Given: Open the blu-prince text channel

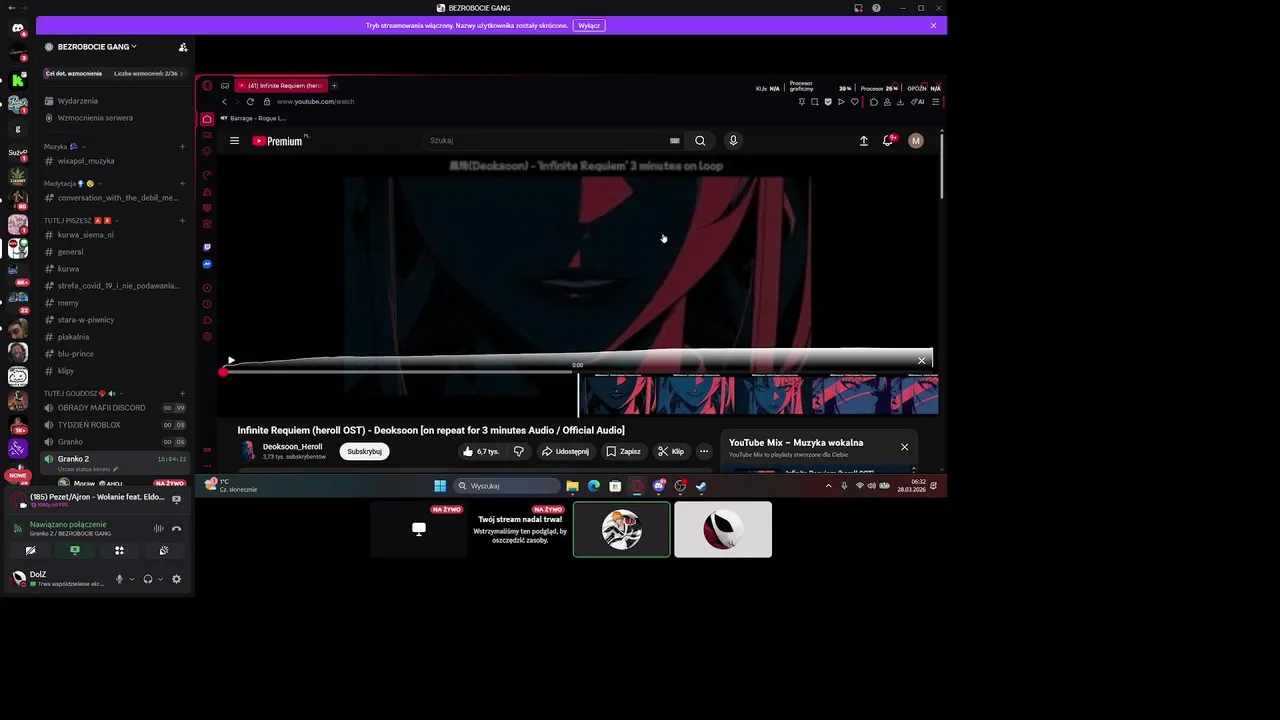Looking at the screenshot, I should click(x=76, y=354).
